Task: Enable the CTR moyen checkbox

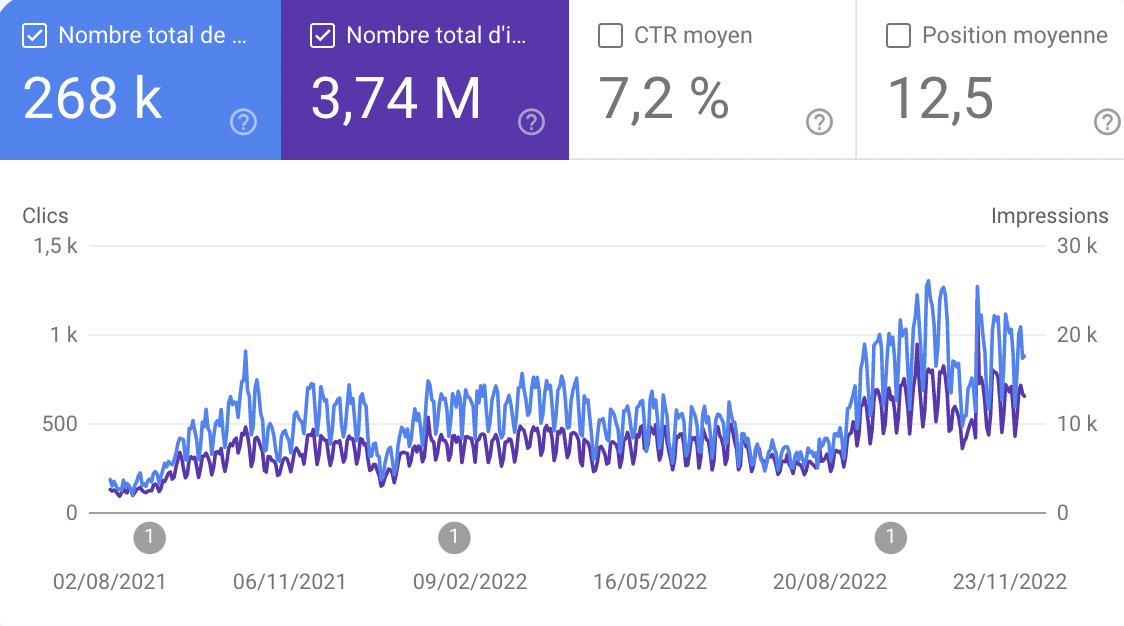Action: (x=610, y=36)
